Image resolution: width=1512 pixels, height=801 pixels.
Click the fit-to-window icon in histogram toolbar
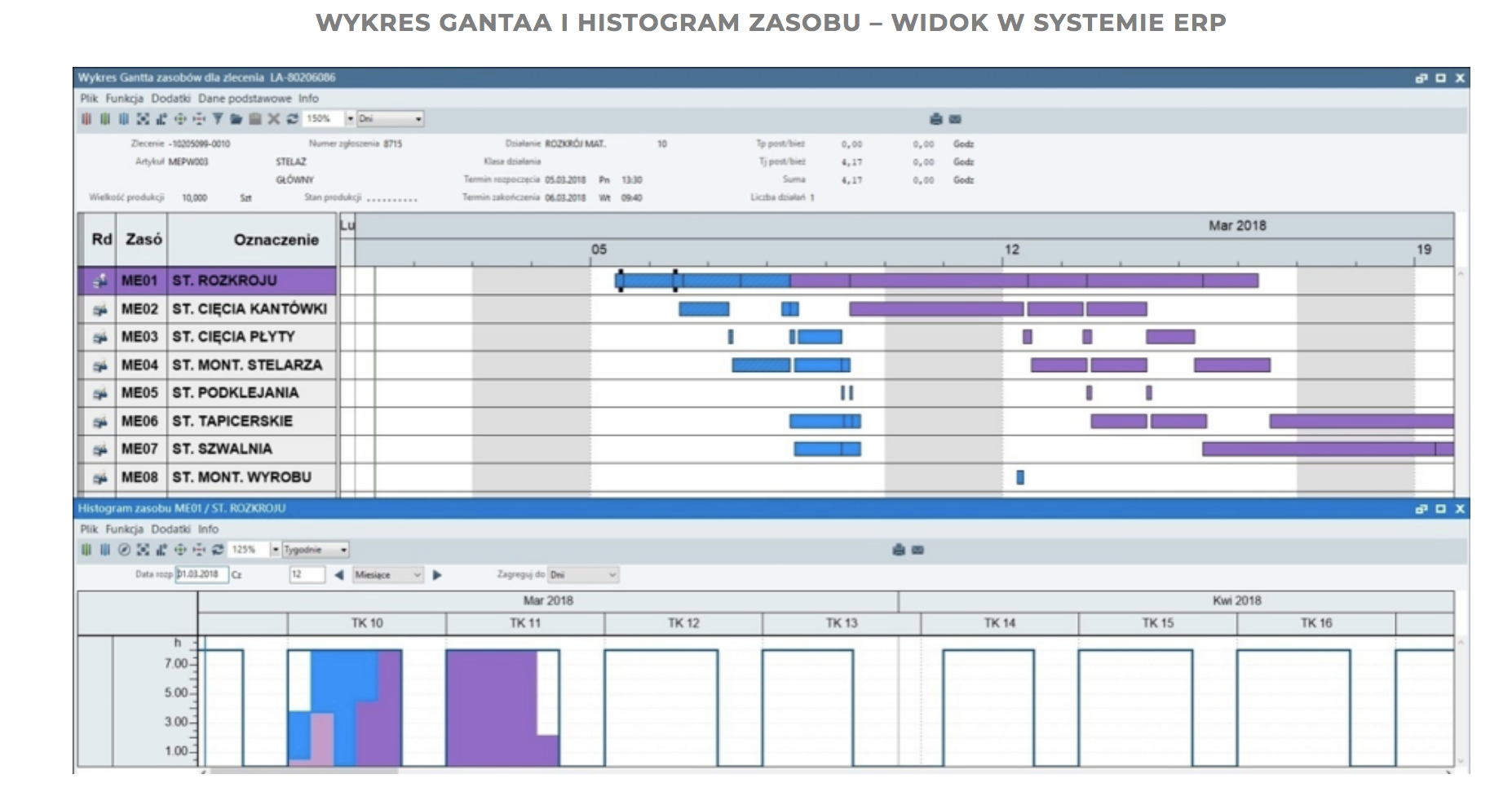143,550
